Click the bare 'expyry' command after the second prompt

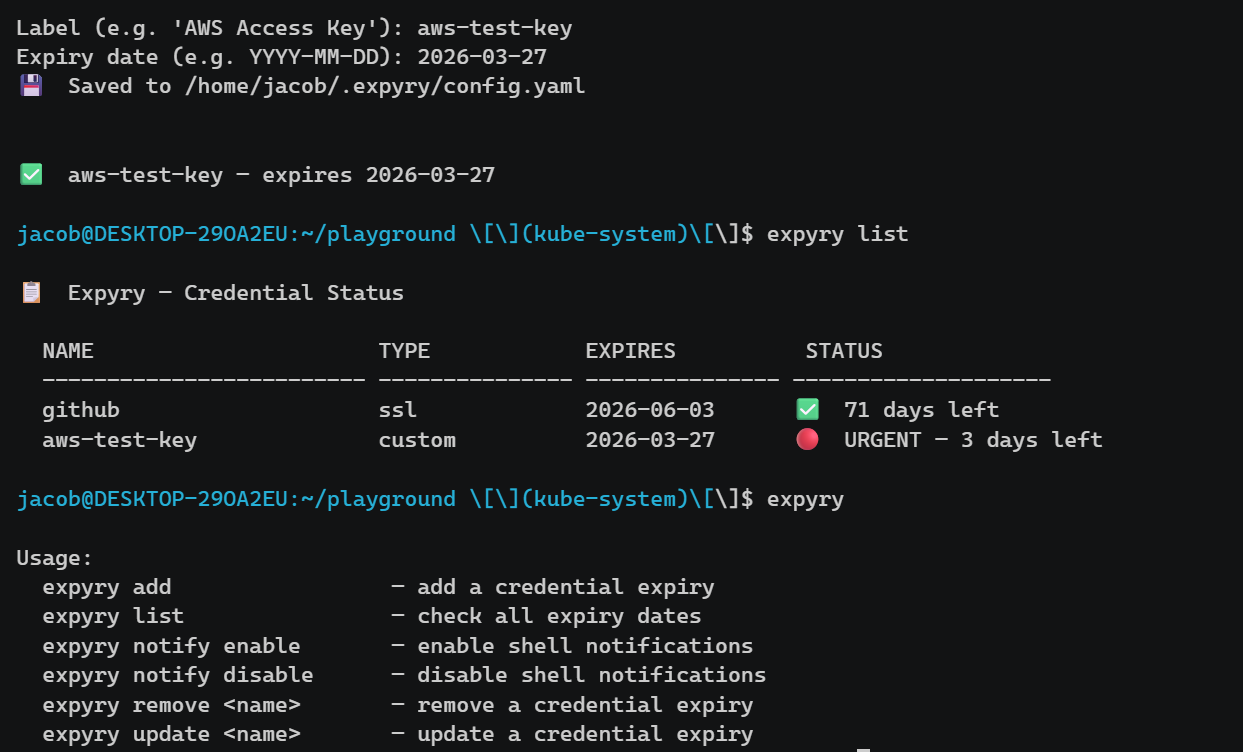(x=805, y=498)
